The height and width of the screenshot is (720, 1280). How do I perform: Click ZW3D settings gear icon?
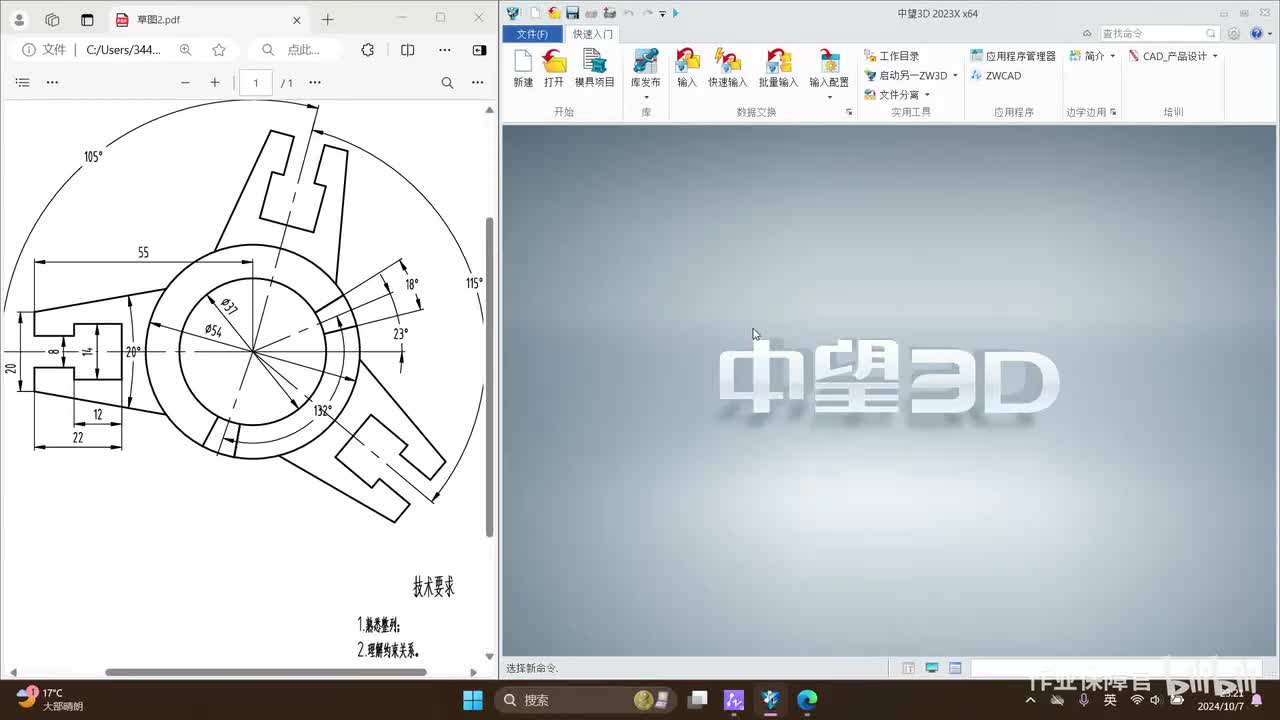tap(1234, 34)
